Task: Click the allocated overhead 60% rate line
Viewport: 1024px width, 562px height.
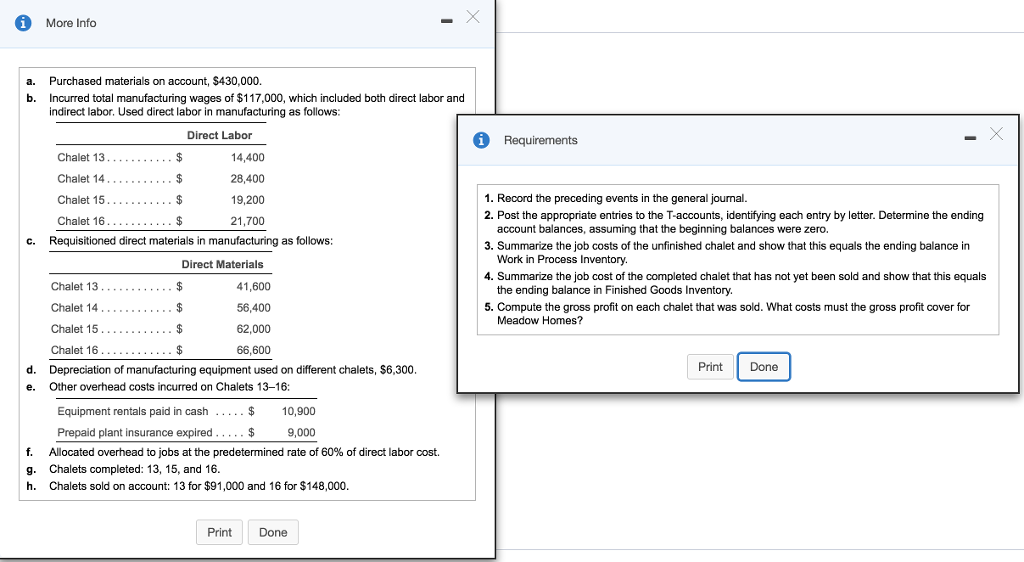Action: tap(244, 452)
